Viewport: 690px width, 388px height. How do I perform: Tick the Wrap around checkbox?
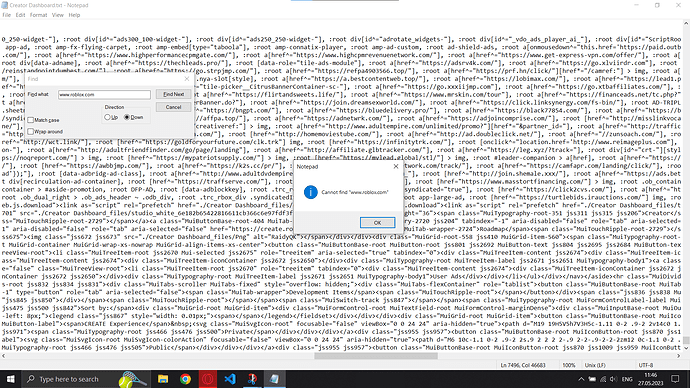click(x=31, y=132)
